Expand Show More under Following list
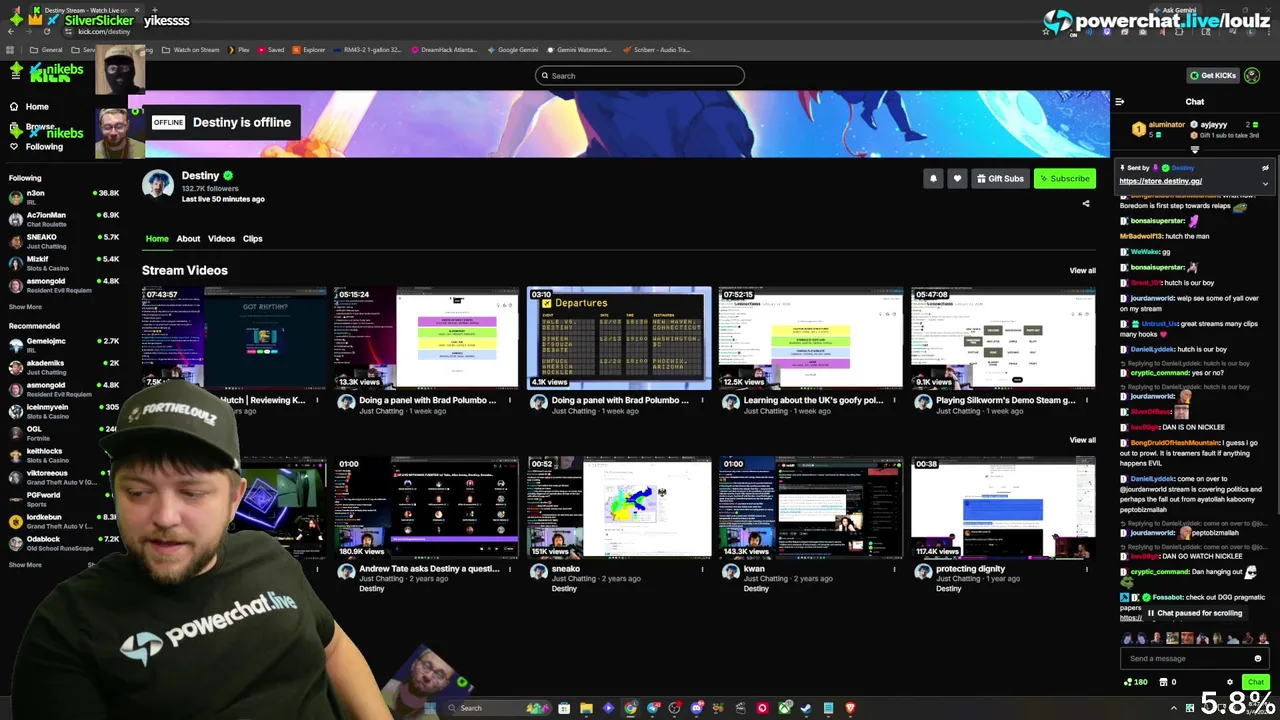Screen dimensions: 1280x720 (x=26, y=307)
